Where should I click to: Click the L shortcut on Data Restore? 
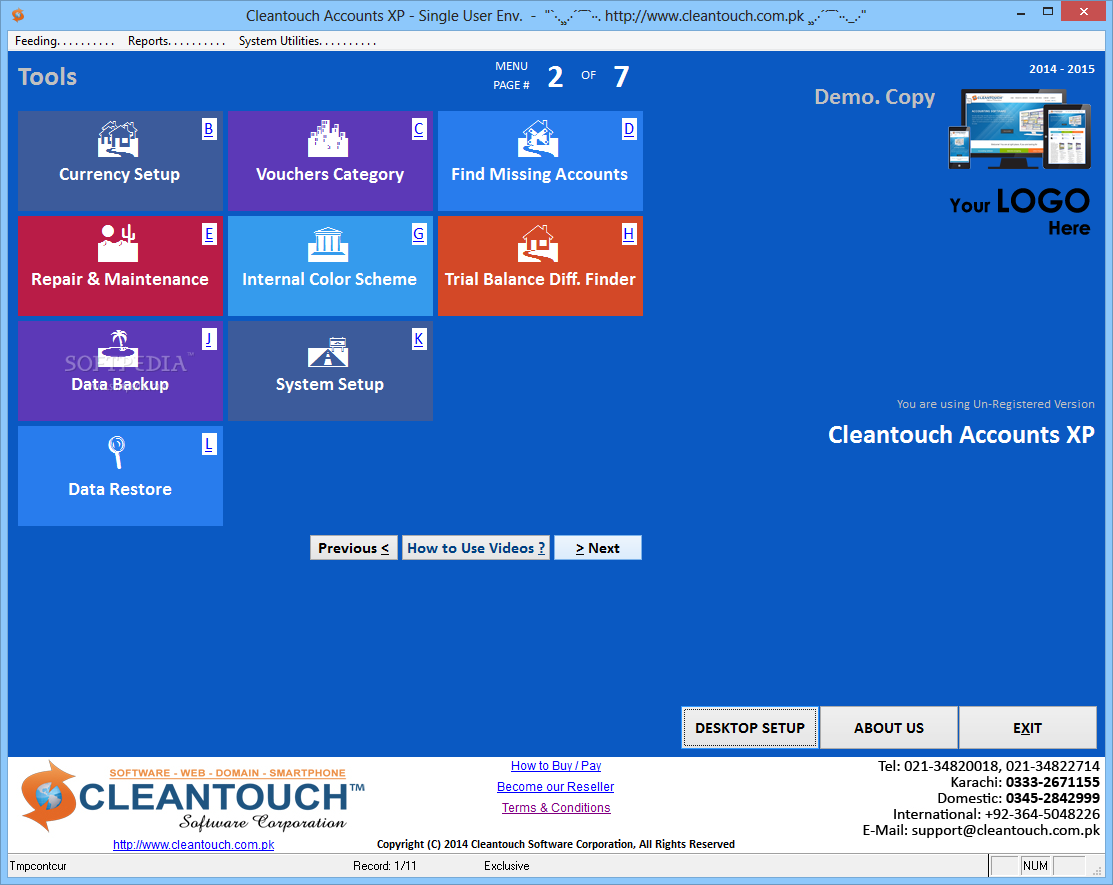[x=209, y=444]
